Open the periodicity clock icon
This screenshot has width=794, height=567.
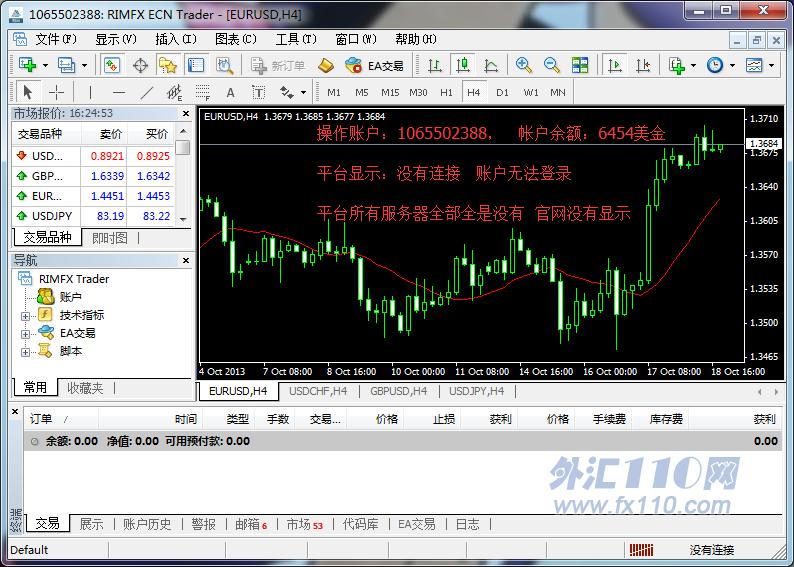tap(715, 65)
